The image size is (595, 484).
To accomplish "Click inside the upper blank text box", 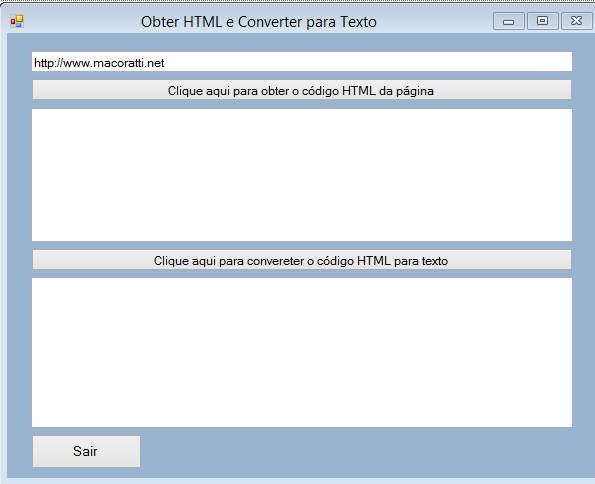I will click(x=302, y=175).
